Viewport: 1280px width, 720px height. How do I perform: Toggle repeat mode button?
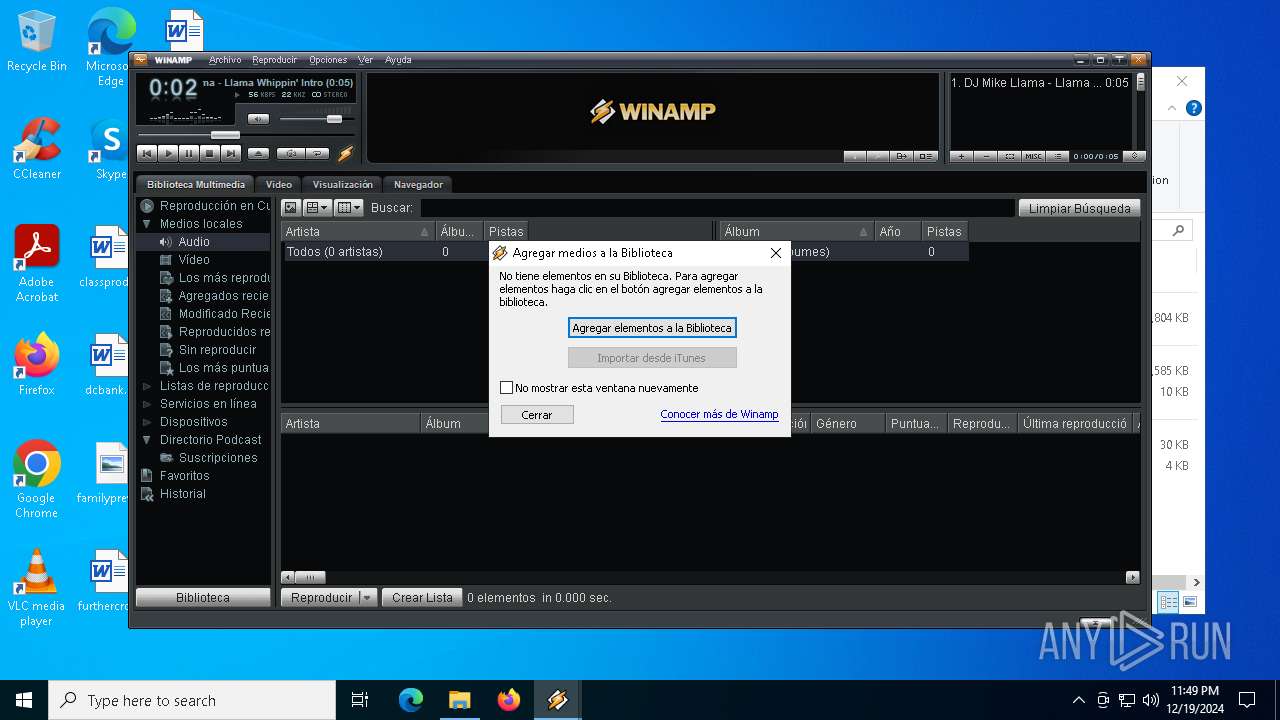pos(318,153)
